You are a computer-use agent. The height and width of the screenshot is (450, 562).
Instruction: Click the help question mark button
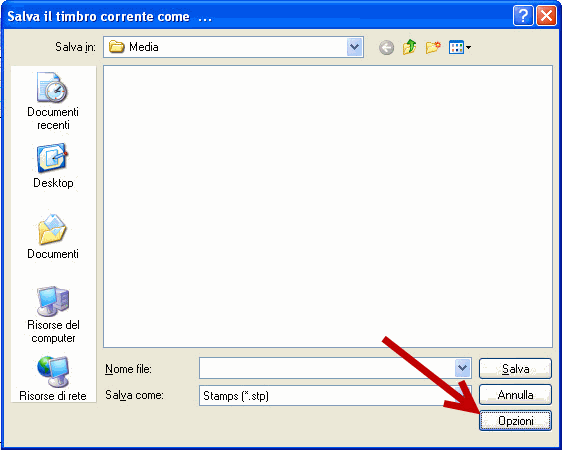[x=523, y=16]
